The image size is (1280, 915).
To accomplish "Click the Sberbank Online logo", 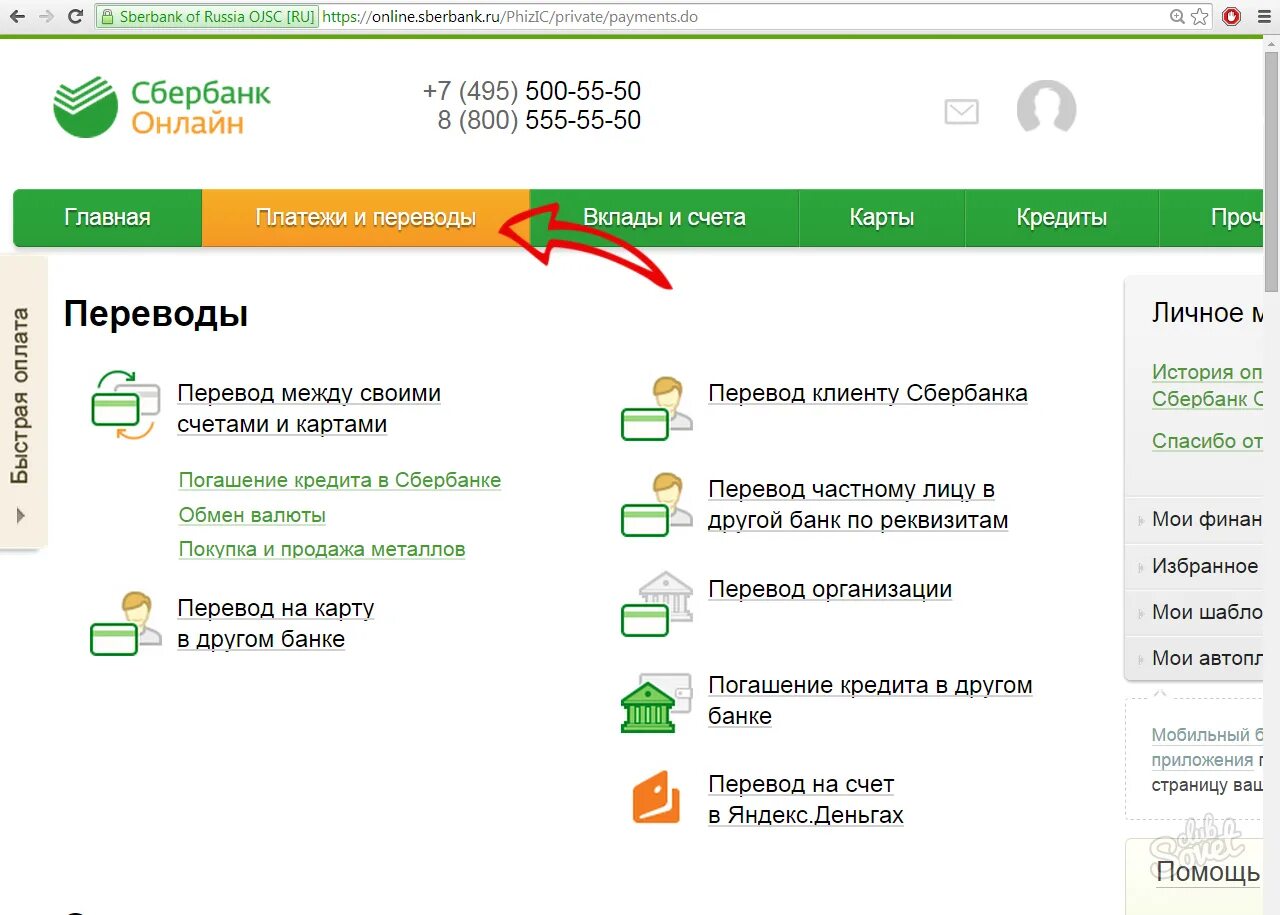I will [x=162, y=107].
